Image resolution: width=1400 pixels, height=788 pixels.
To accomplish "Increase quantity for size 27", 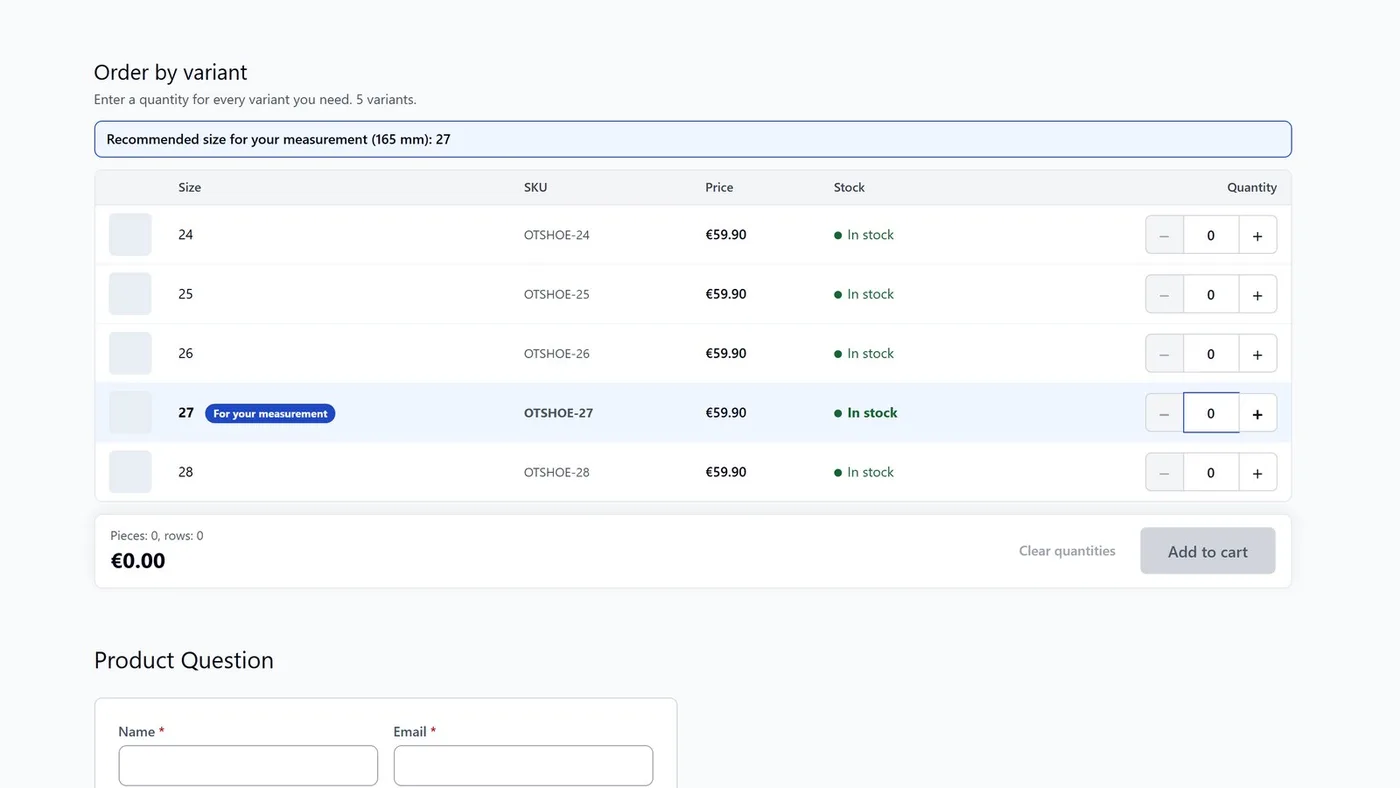I will pos(1257,413).
